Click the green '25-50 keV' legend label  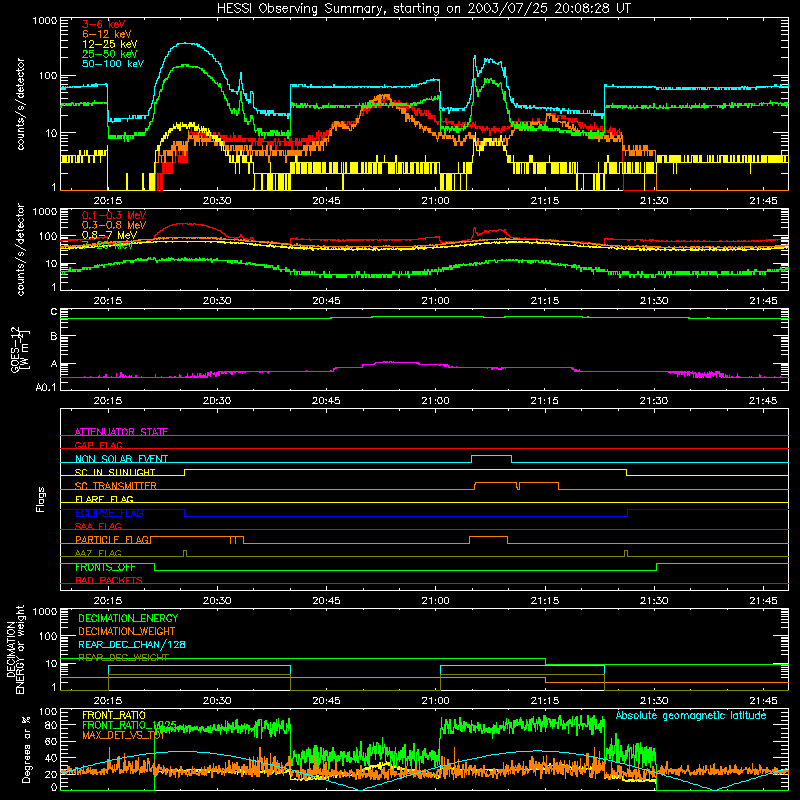coord(110,54)
